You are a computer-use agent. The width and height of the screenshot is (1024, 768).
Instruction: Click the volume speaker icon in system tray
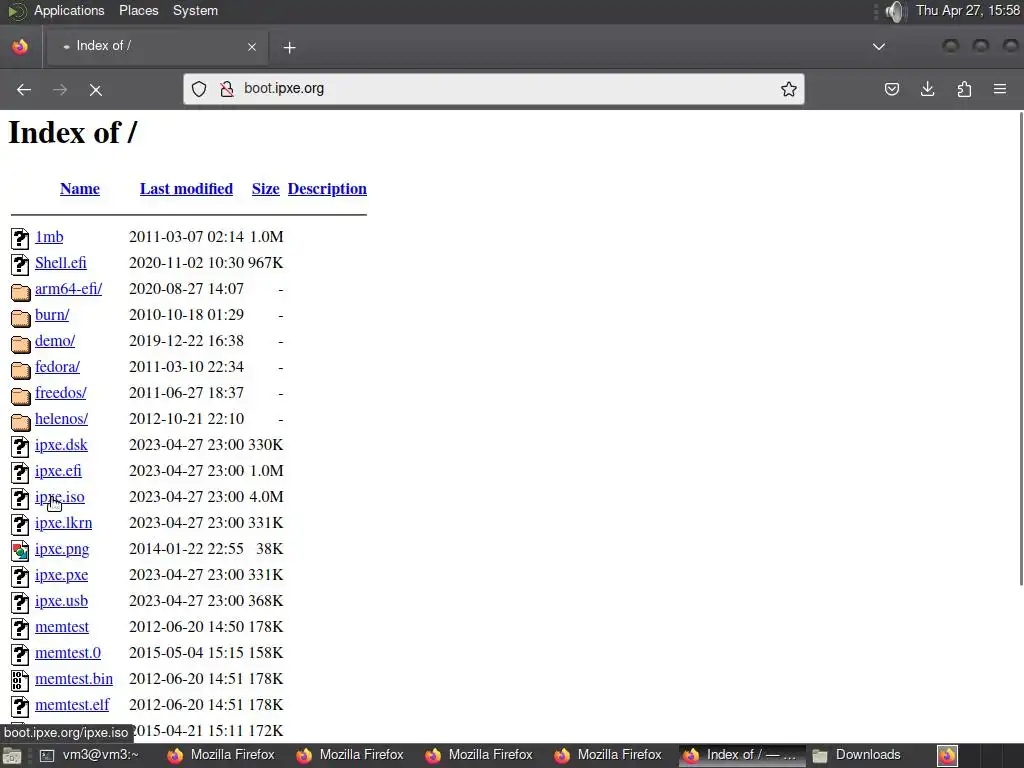[x=896, y=11]
